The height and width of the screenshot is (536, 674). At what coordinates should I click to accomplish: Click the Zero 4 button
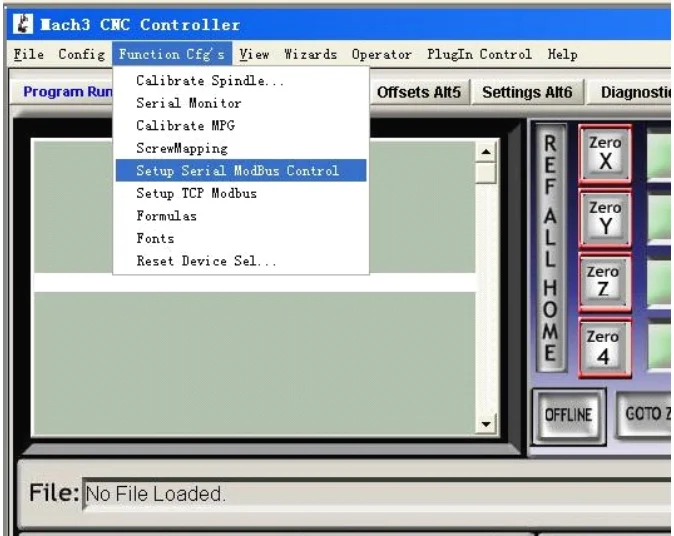[x=604, y=347]
